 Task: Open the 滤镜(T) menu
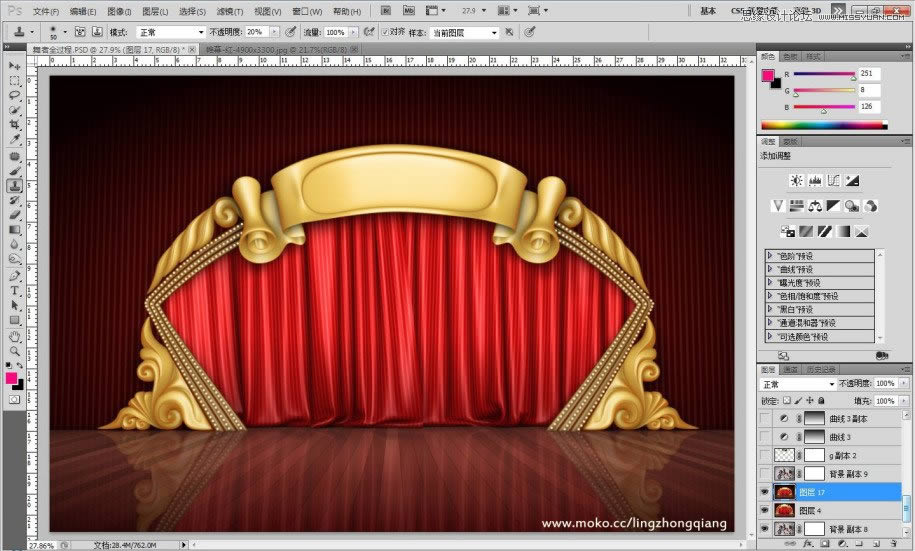coord(230,11)
